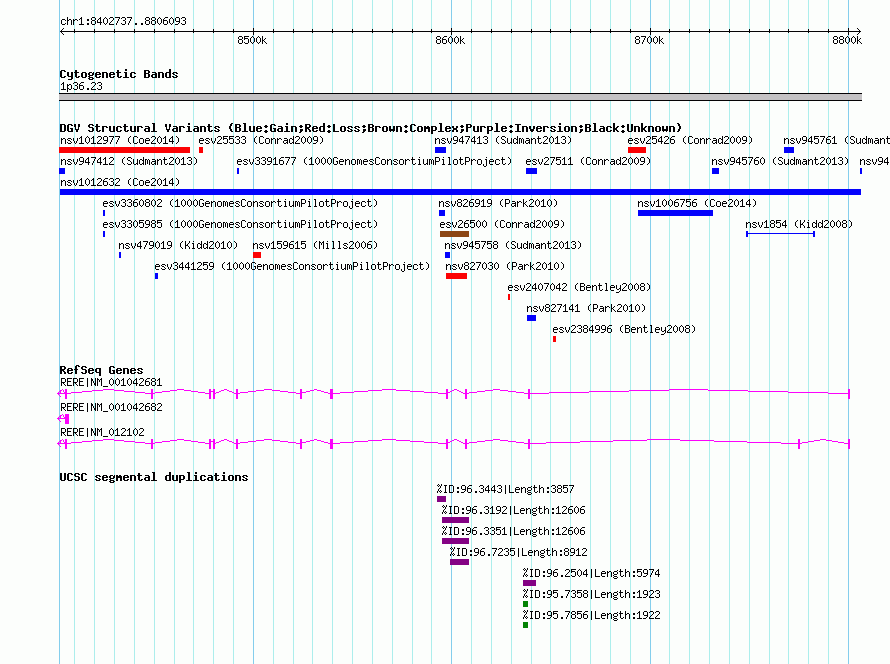Click the chr1:8402737..8806093 coordinates label
This screenshot has height=664, width=890.
(123, 22)
